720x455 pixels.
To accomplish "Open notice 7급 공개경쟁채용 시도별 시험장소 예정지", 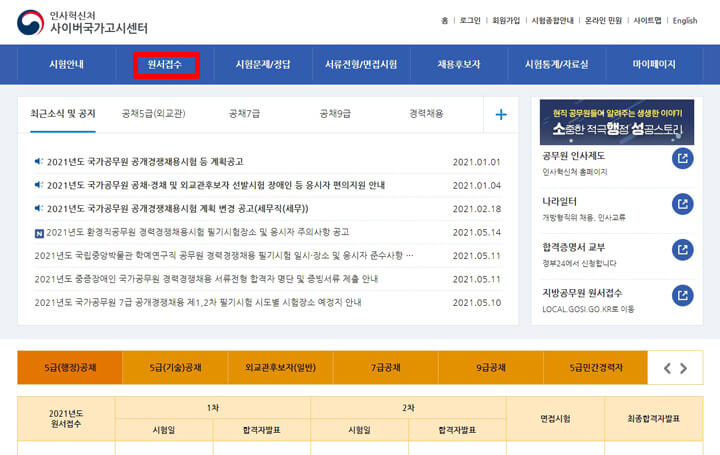I will pyautogui.click(x=198, y=302).
